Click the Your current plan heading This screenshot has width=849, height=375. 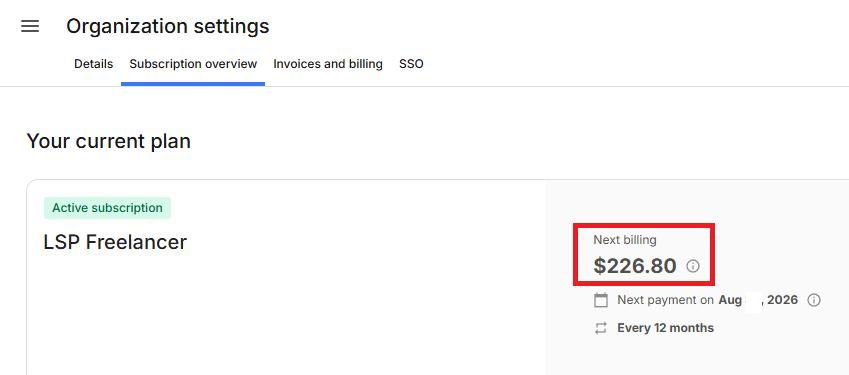click(x=108, y=141)
